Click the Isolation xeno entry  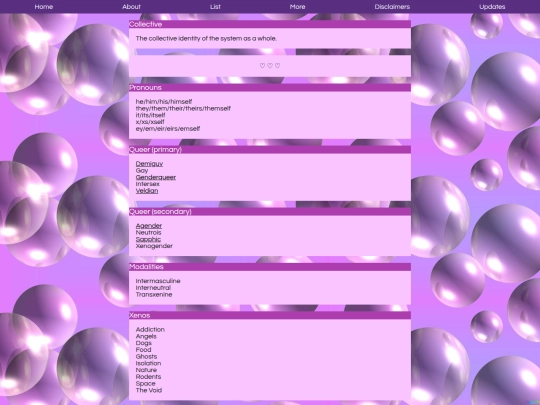148,363
